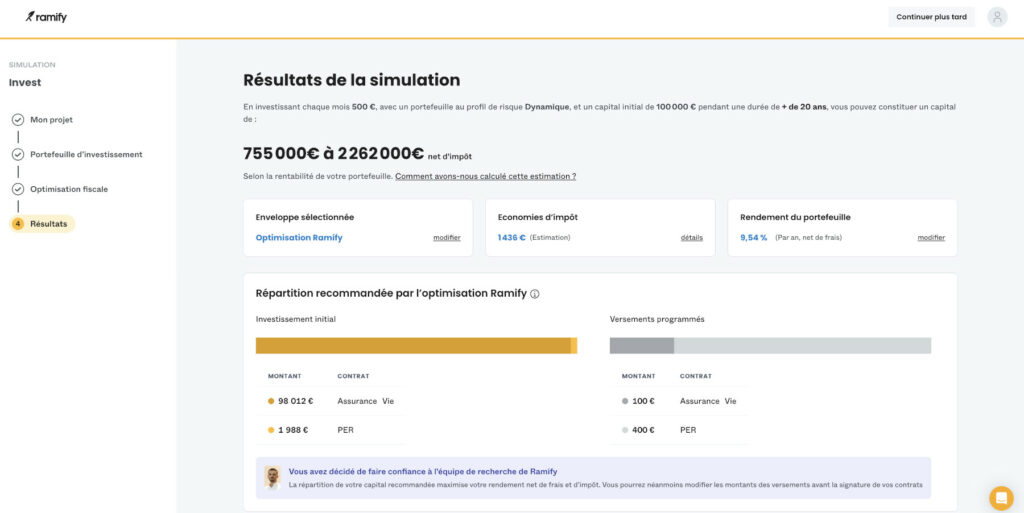Go to Mon projet step
1024x513 pixels.
point(51,120)
